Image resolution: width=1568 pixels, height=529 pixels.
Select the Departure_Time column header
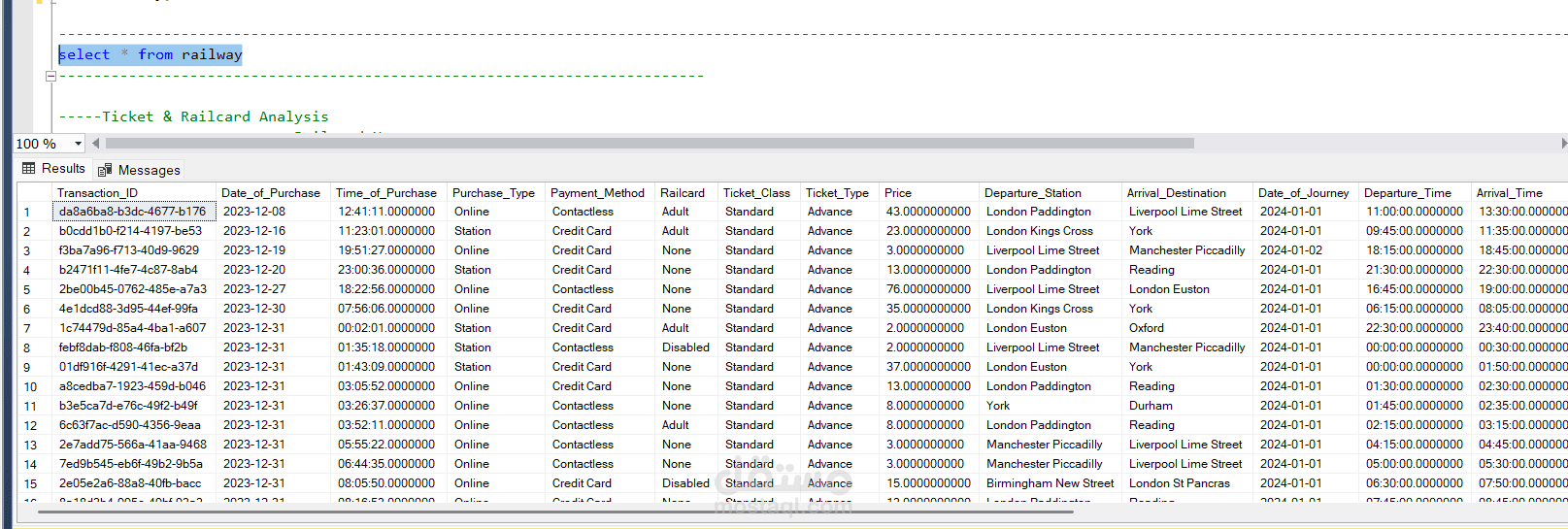[1415, 193]
